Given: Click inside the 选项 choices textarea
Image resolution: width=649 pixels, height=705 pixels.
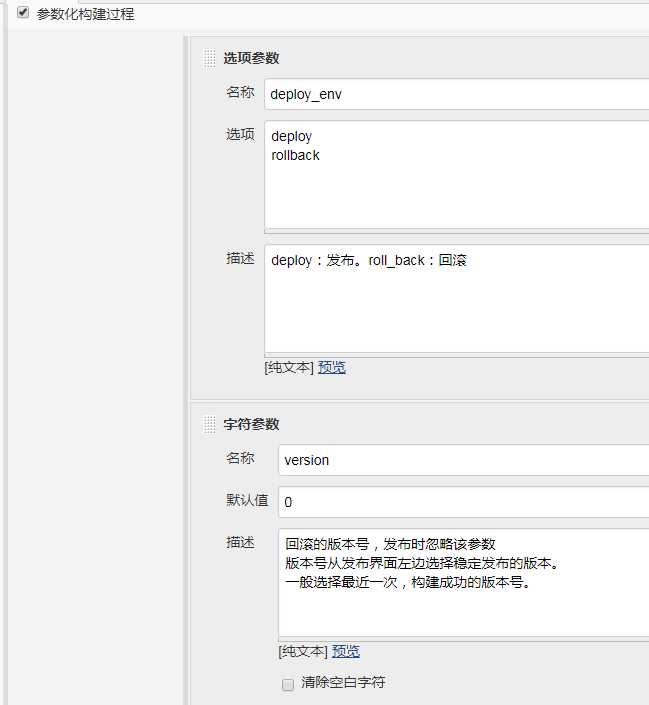Looking at the screenshot, I should coord(457,175).
